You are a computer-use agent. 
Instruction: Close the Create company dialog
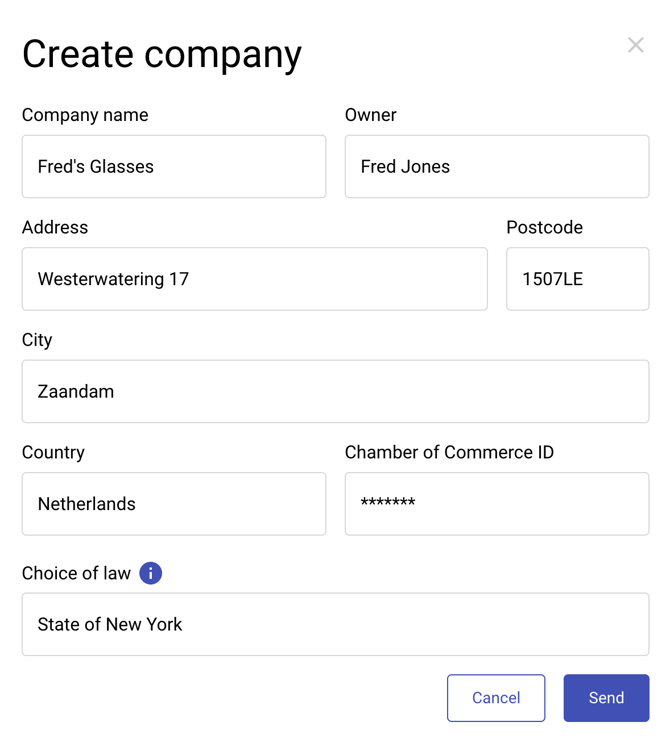click(x=635, y=45)
